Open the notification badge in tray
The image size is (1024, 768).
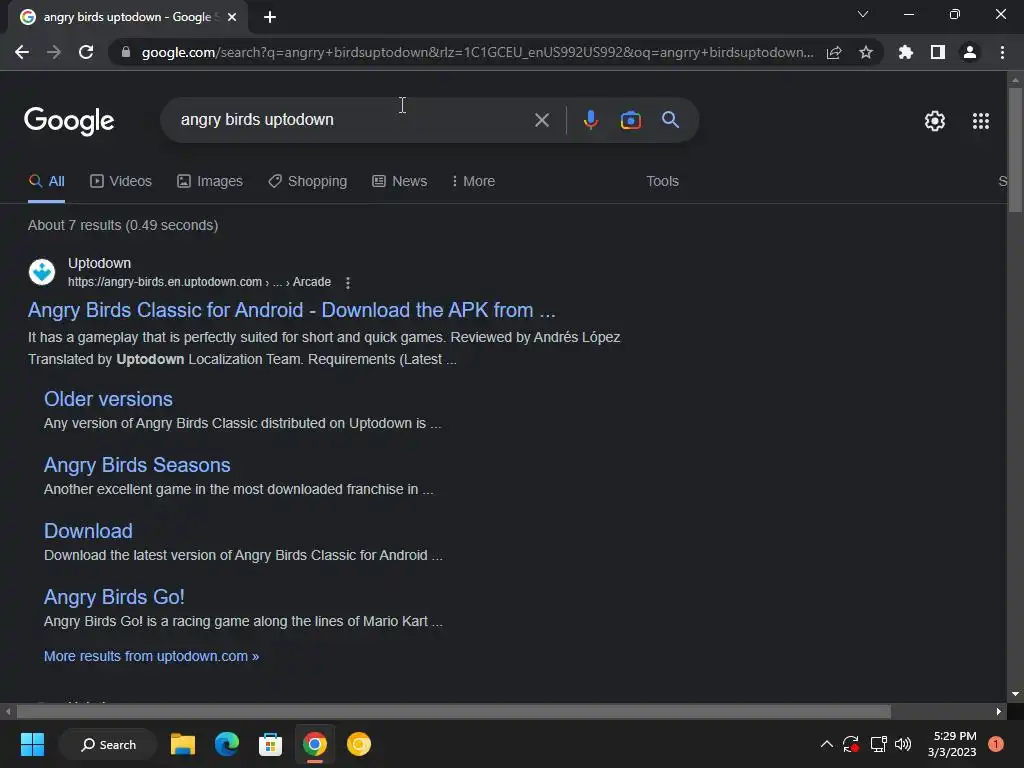pyautogui.click(x=996, y=744)
